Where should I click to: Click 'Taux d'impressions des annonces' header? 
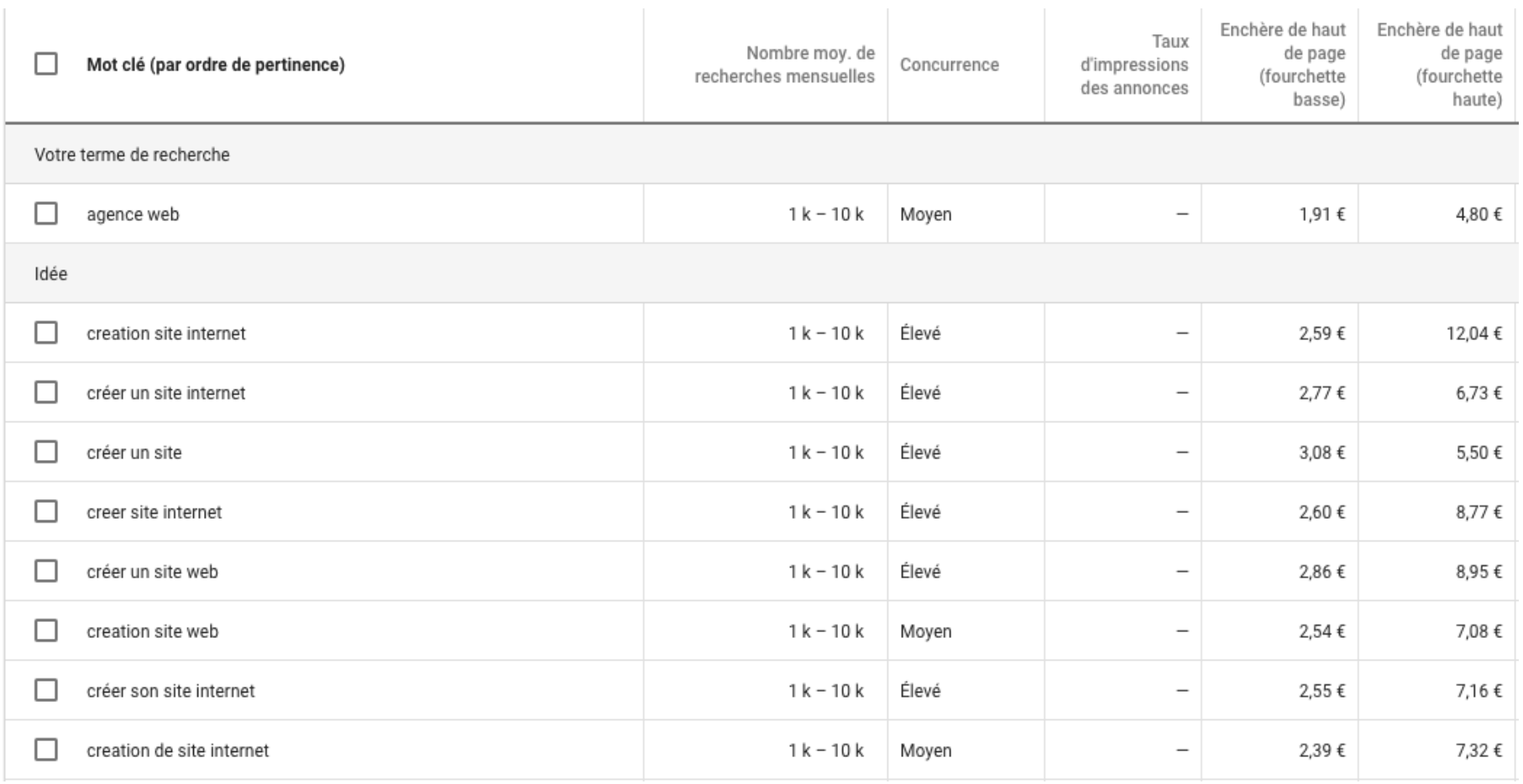(1133, 65)
